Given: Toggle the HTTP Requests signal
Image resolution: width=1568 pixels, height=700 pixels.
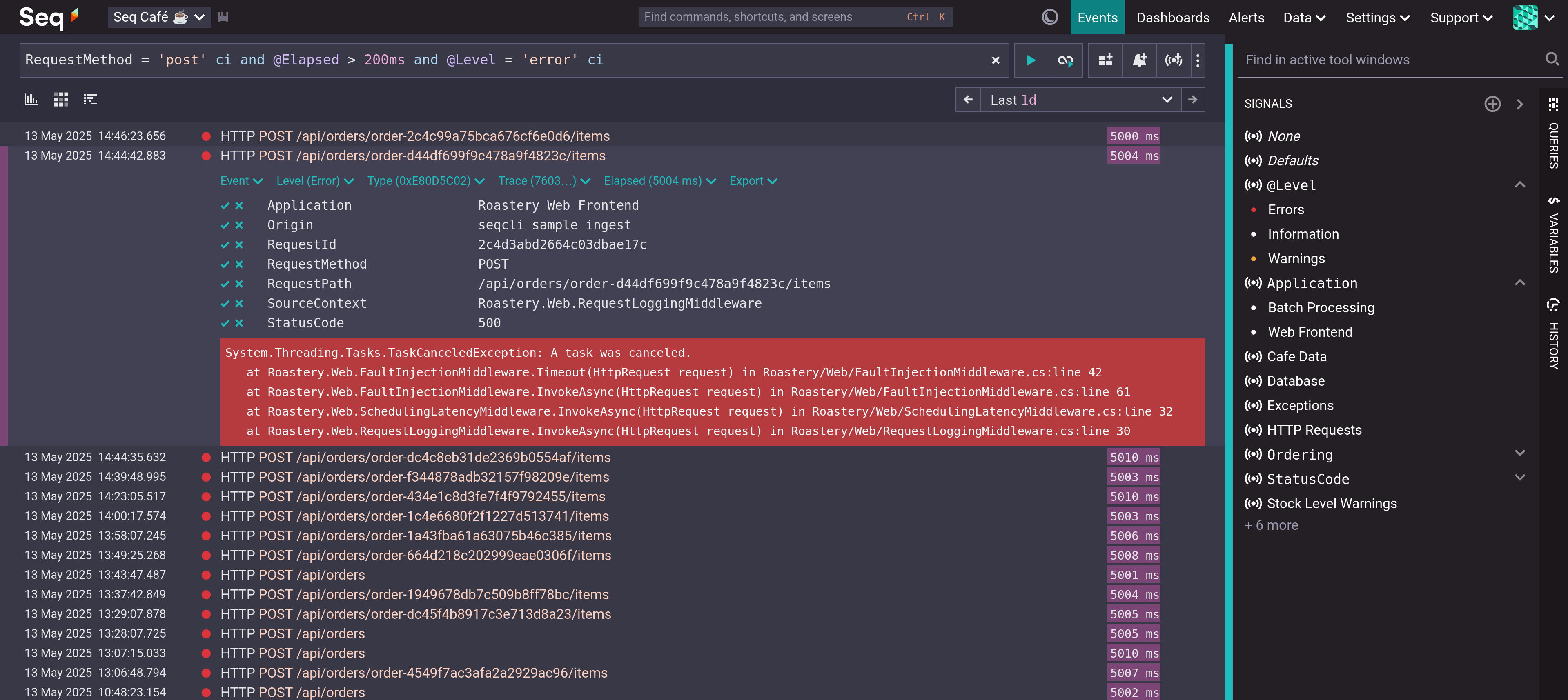Looking at the screenshot, I should 1314,430.
